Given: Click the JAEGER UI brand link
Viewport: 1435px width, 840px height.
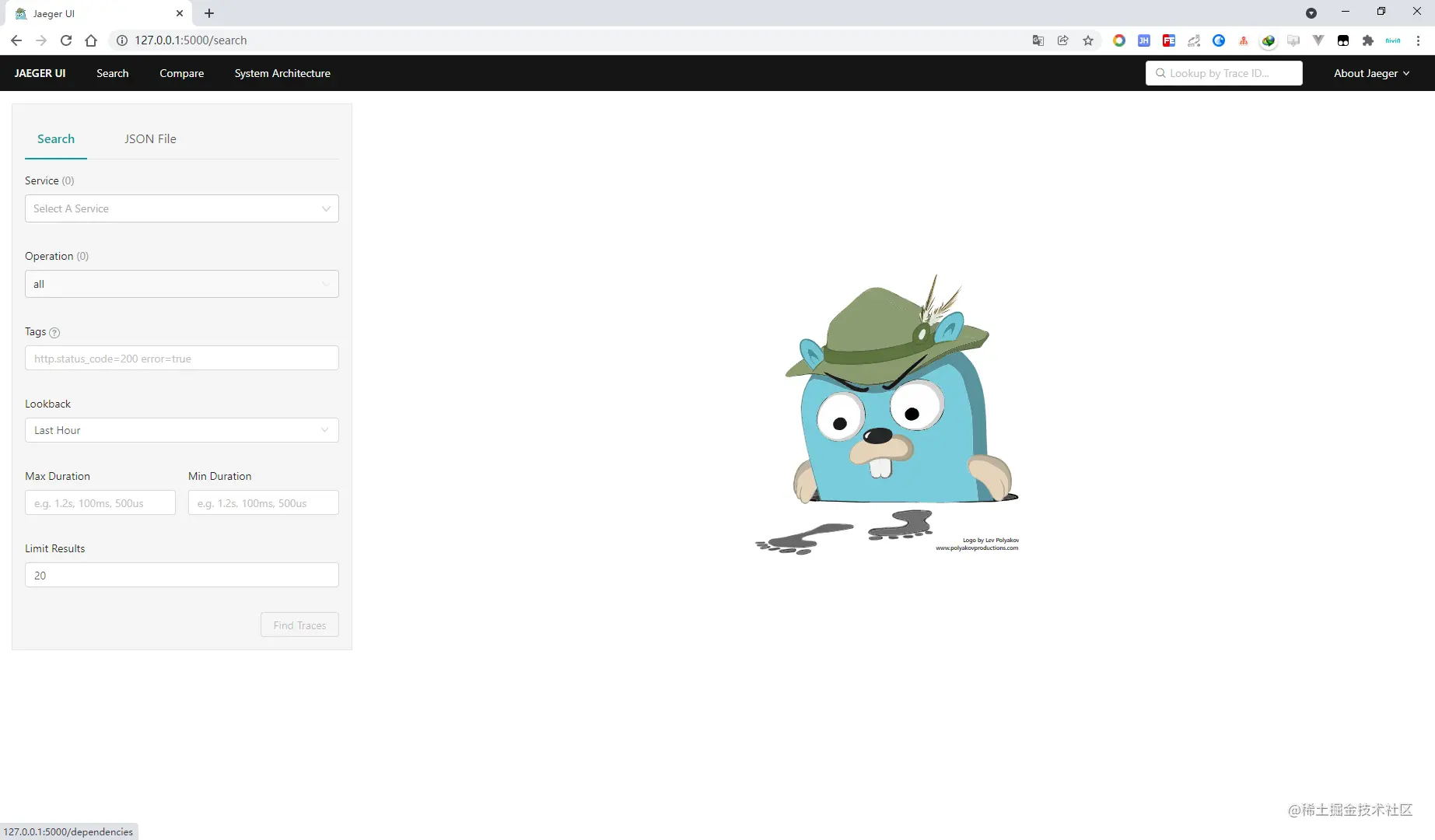Looking at the screenshot, I should (x=40, y=73).
